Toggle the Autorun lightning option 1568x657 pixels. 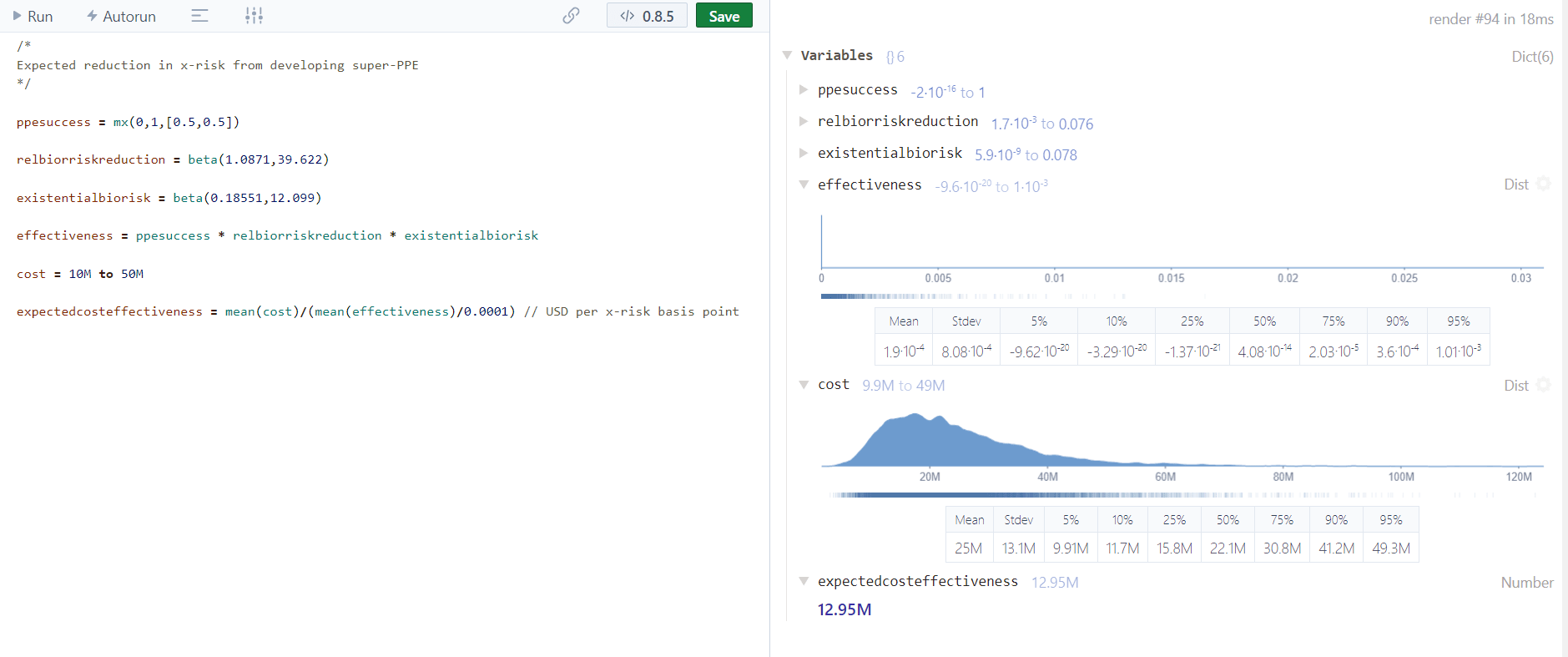point(92,16)
